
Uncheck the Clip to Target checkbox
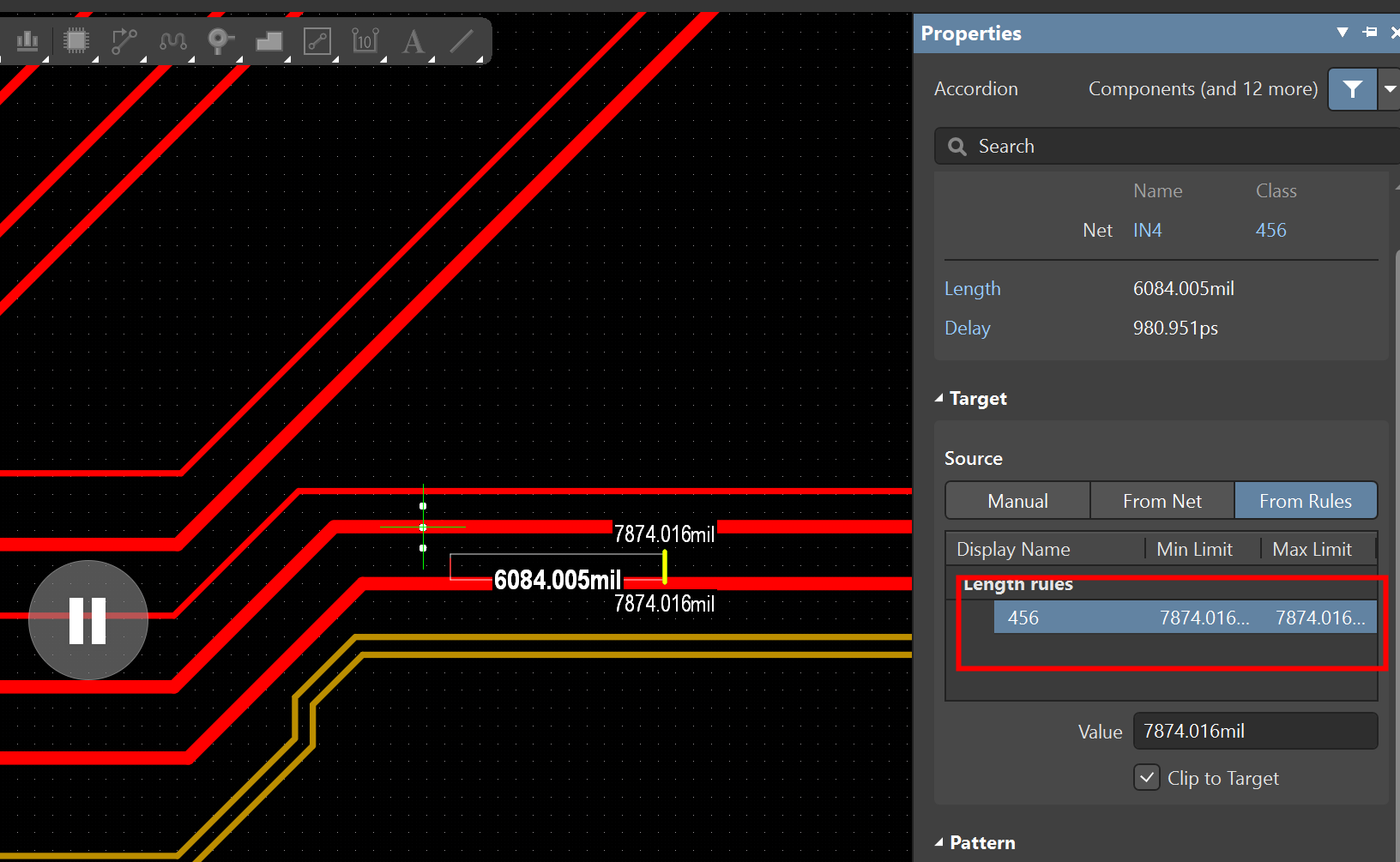1147,778
